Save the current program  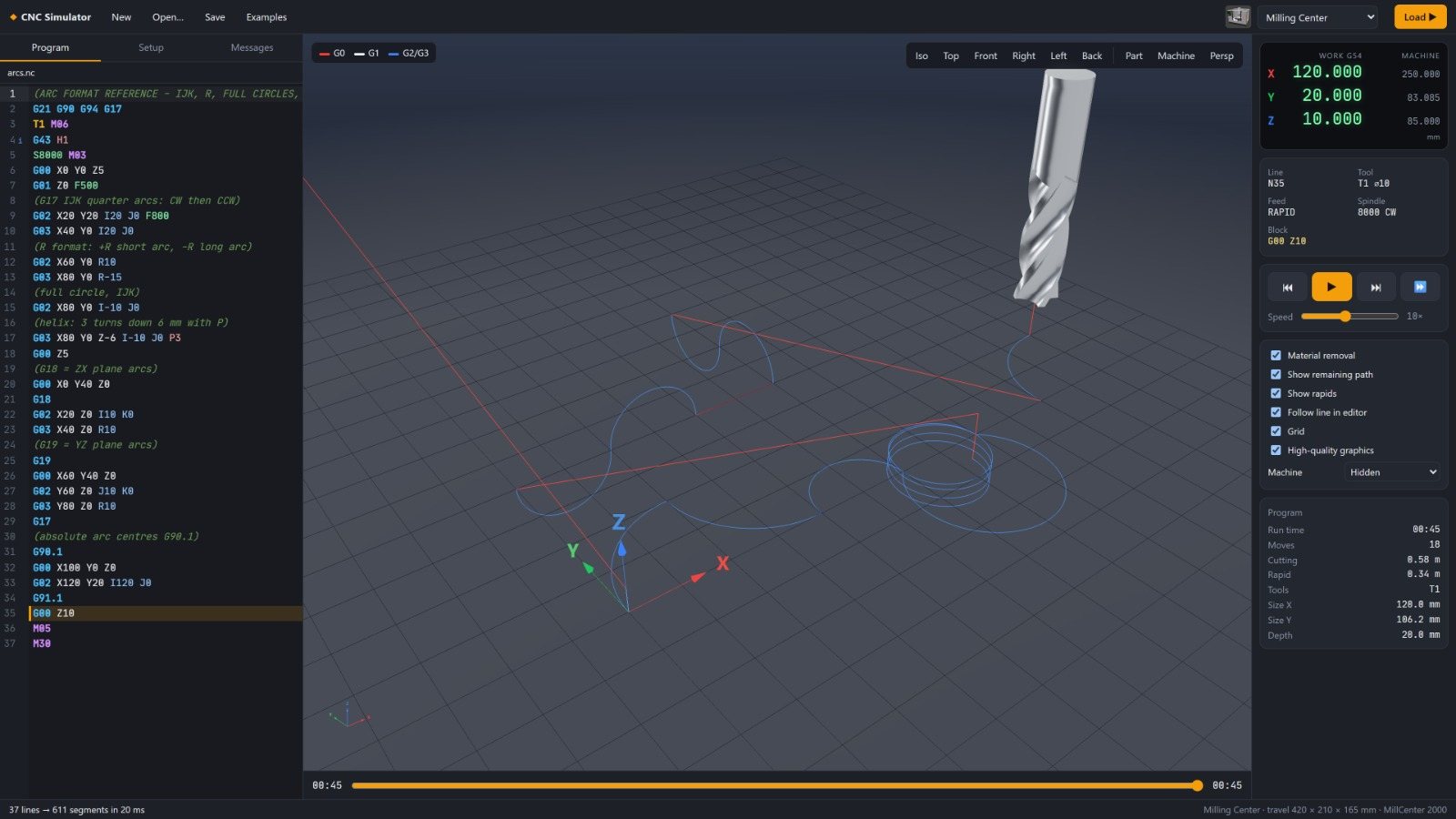tap(215, 17)
